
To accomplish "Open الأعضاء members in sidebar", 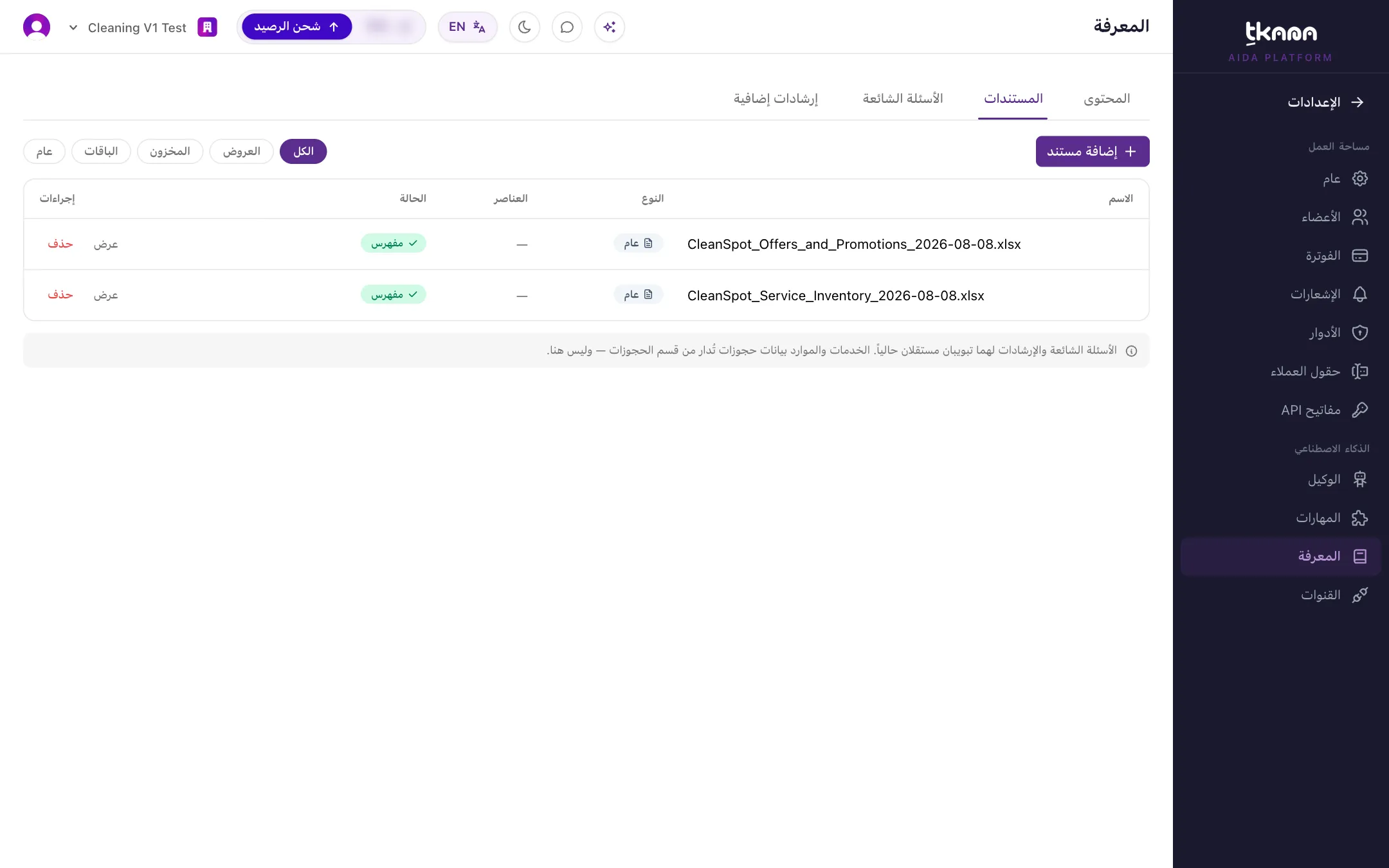I will (1281, 217).
